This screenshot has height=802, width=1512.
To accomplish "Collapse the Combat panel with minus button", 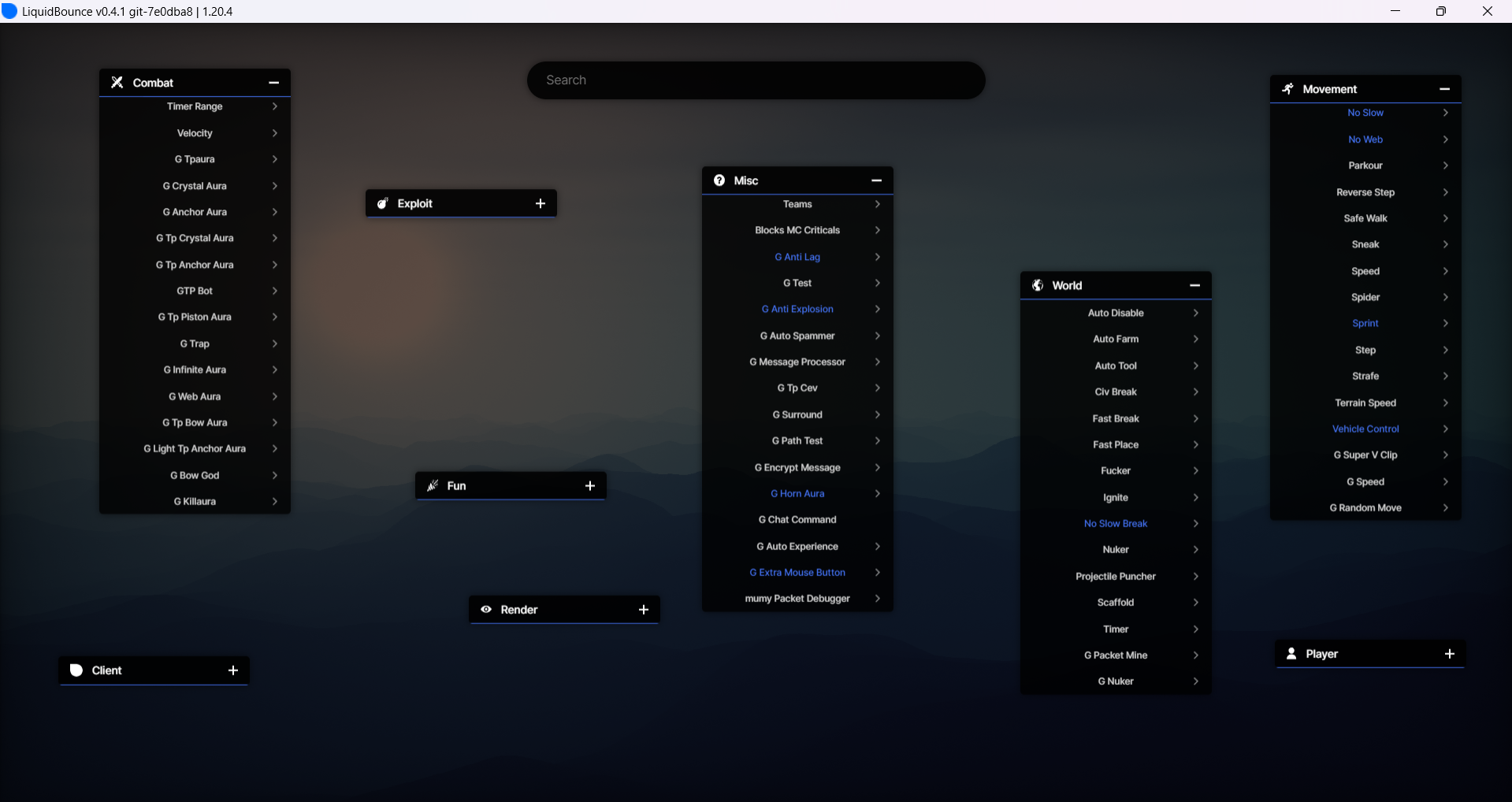I will pyautogui.click(x=274, y=83).
